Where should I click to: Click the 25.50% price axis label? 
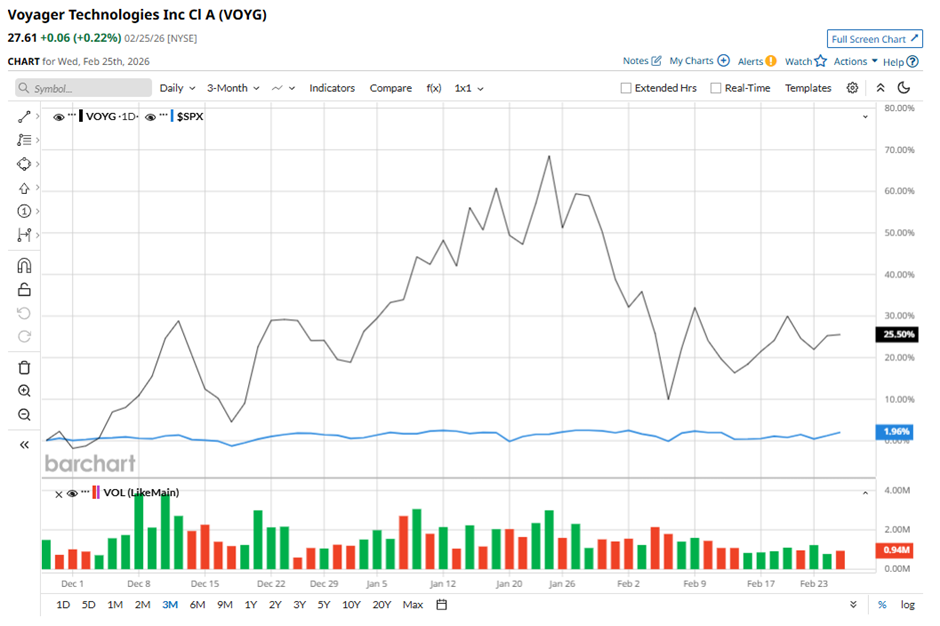point(897,334)
